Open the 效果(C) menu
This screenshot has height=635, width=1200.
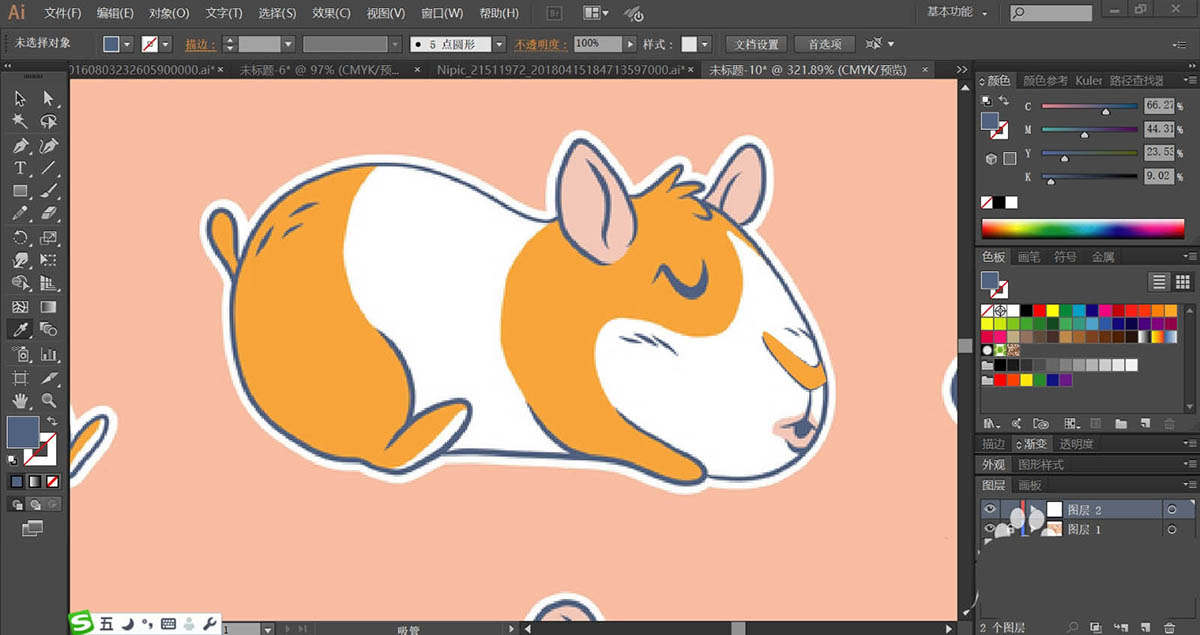(329, 13)
